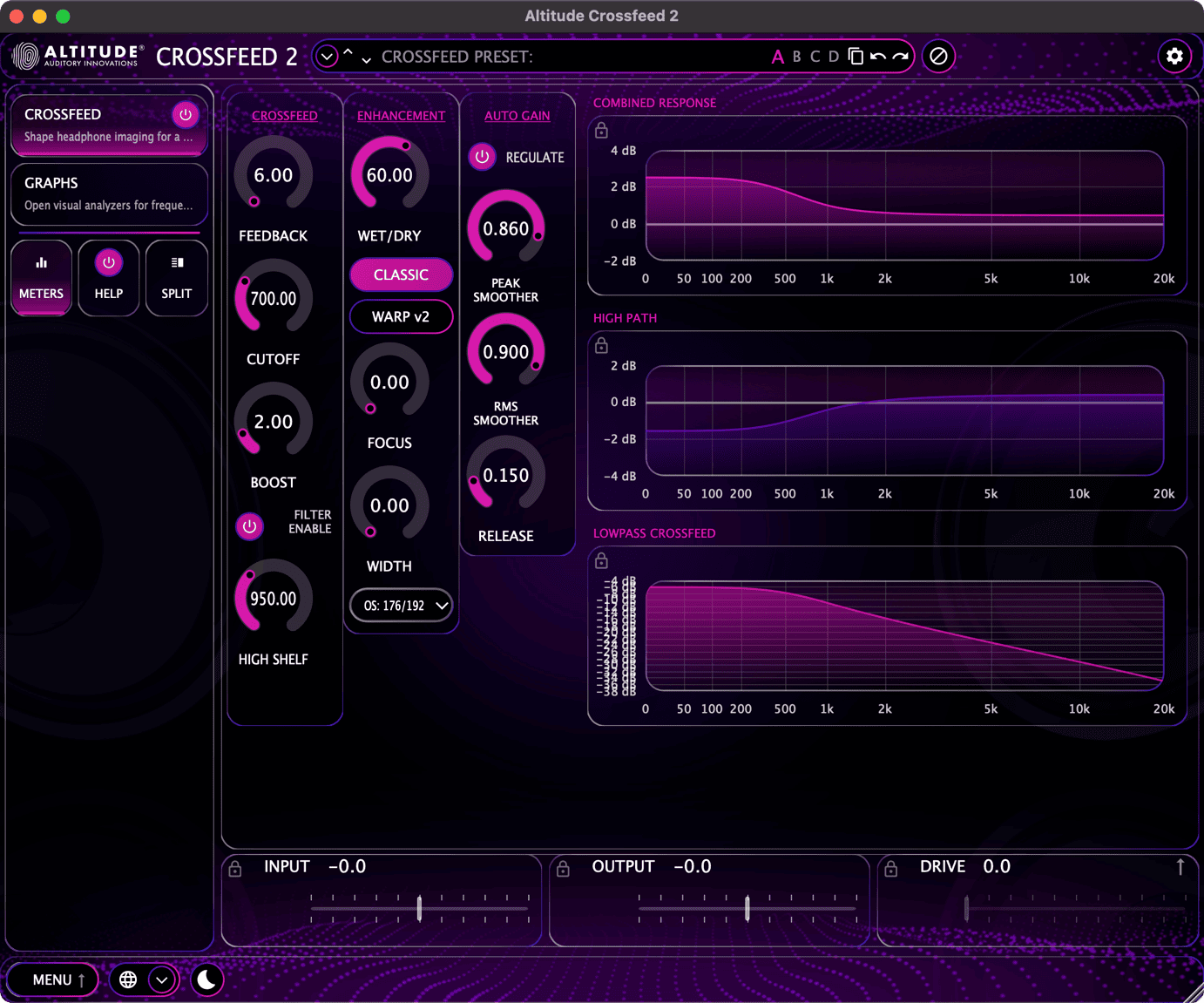This screenshot has width=1204, height=1003.
Task: Click the Drive value 0.0
Action: click(x=997, y=867)
